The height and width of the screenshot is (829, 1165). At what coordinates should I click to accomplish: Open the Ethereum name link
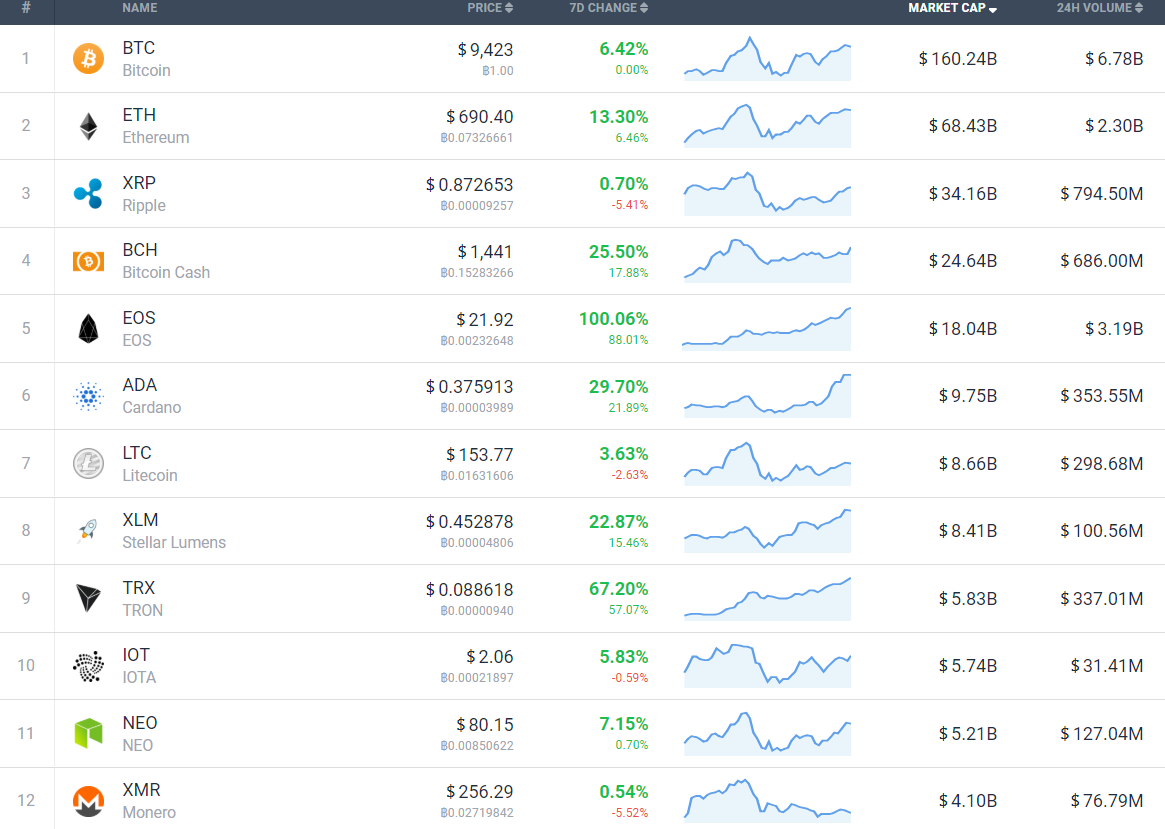pos(155,137)
